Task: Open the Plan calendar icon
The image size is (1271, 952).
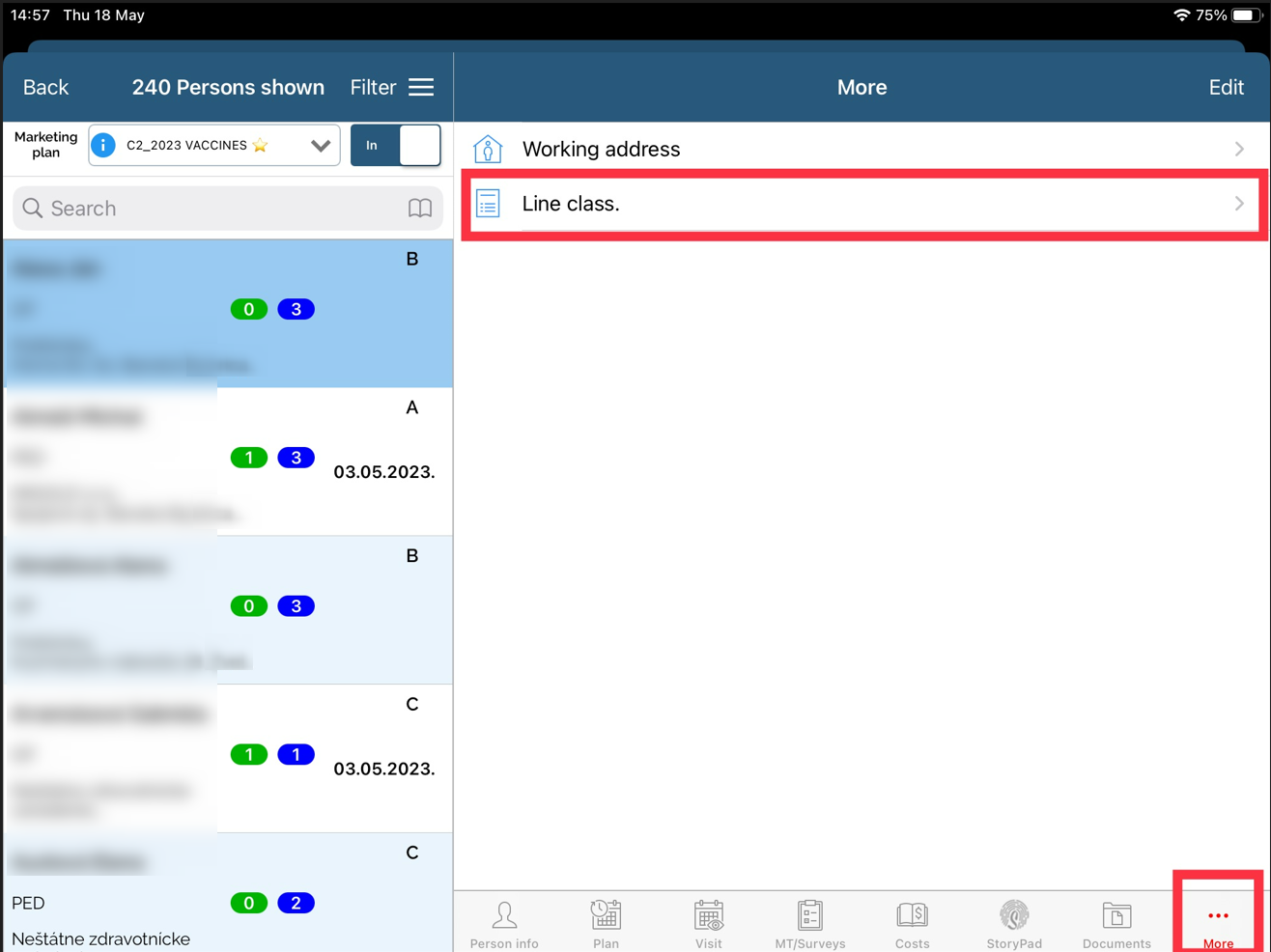Action: coord(606,915)
